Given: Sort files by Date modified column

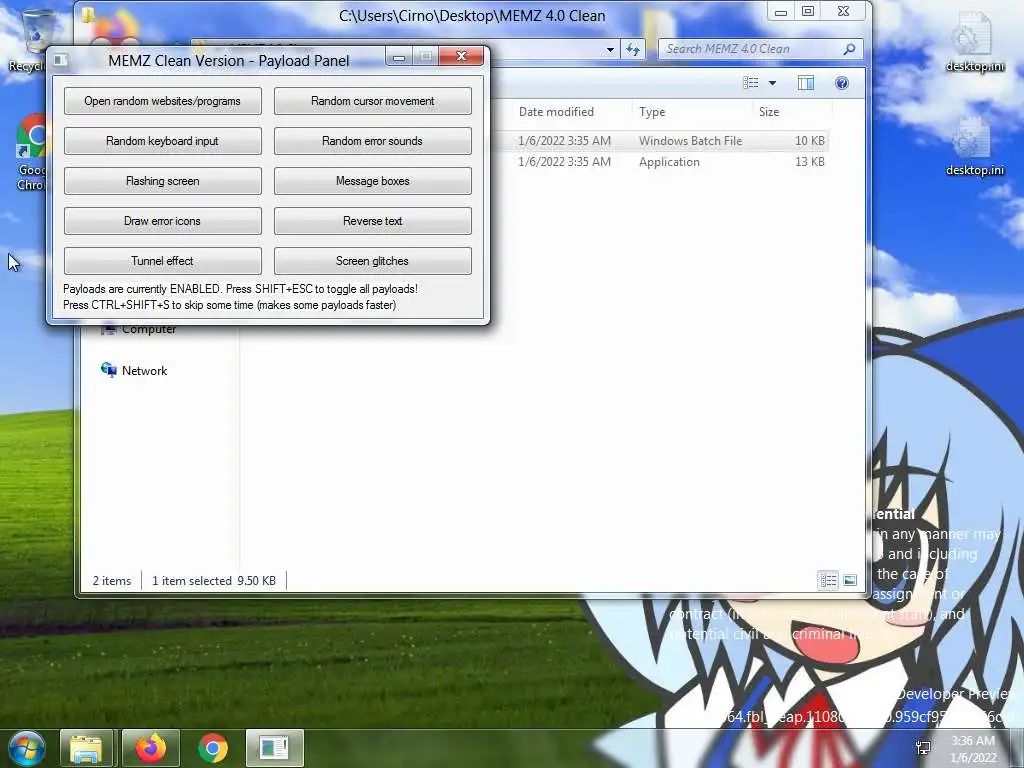Looking at the screenshot, I should pyautogui.click(x=556, y=112).
